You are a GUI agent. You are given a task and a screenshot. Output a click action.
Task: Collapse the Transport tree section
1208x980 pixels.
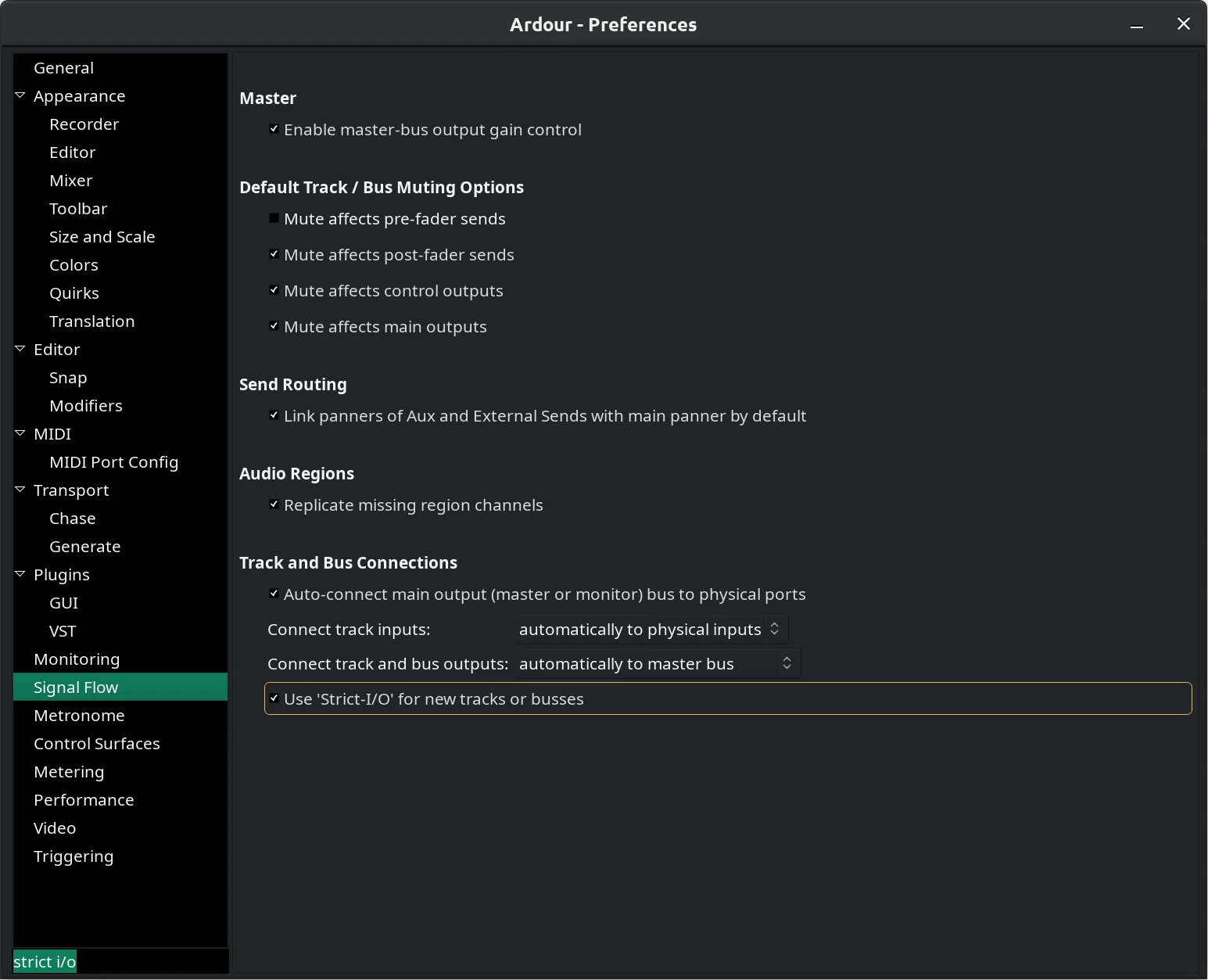click(20, 490)
